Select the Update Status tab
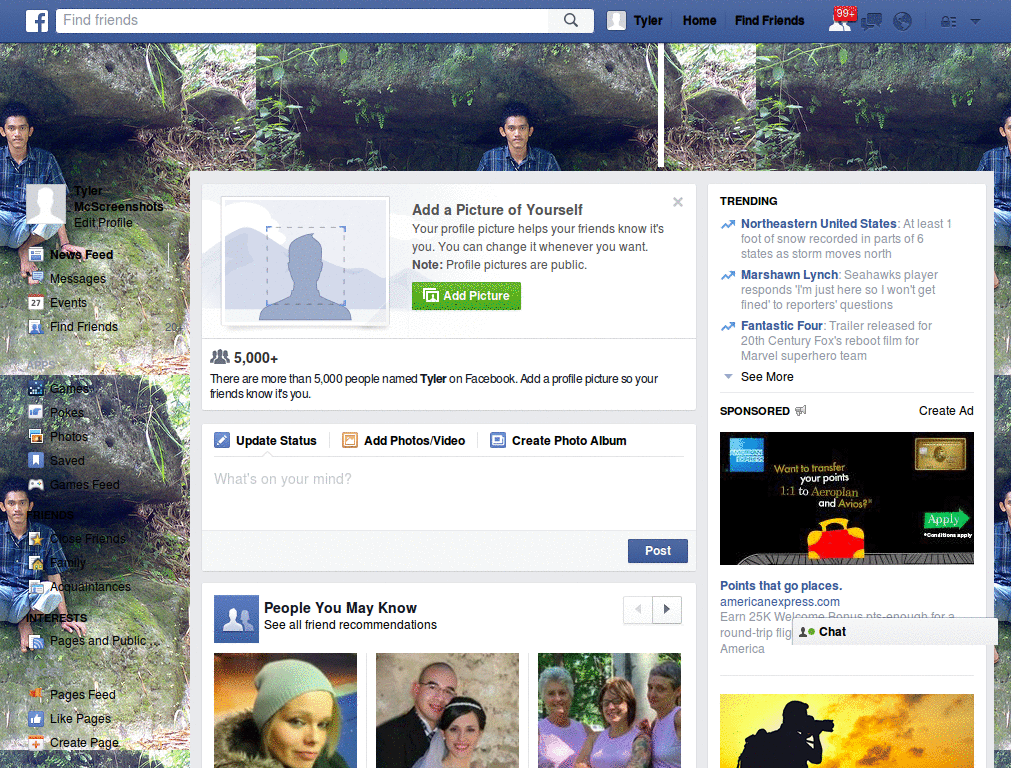 [266, 441]
